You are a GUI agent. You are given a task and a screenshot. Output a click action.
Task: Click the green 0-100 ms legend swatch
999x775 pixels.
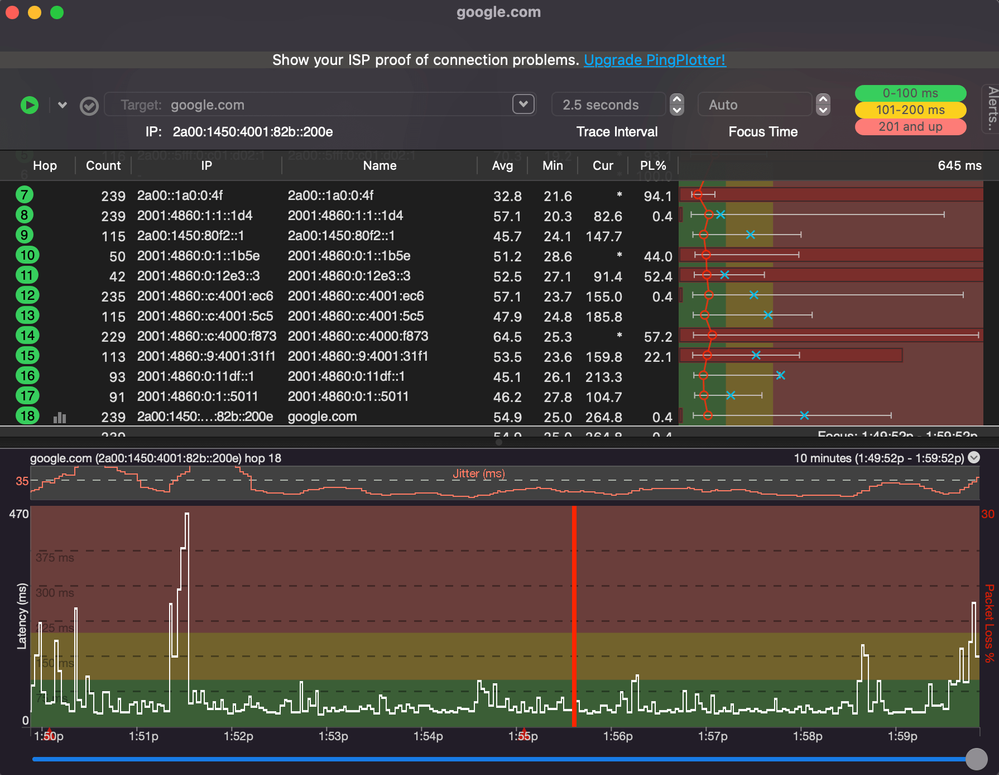click(910, 93)
